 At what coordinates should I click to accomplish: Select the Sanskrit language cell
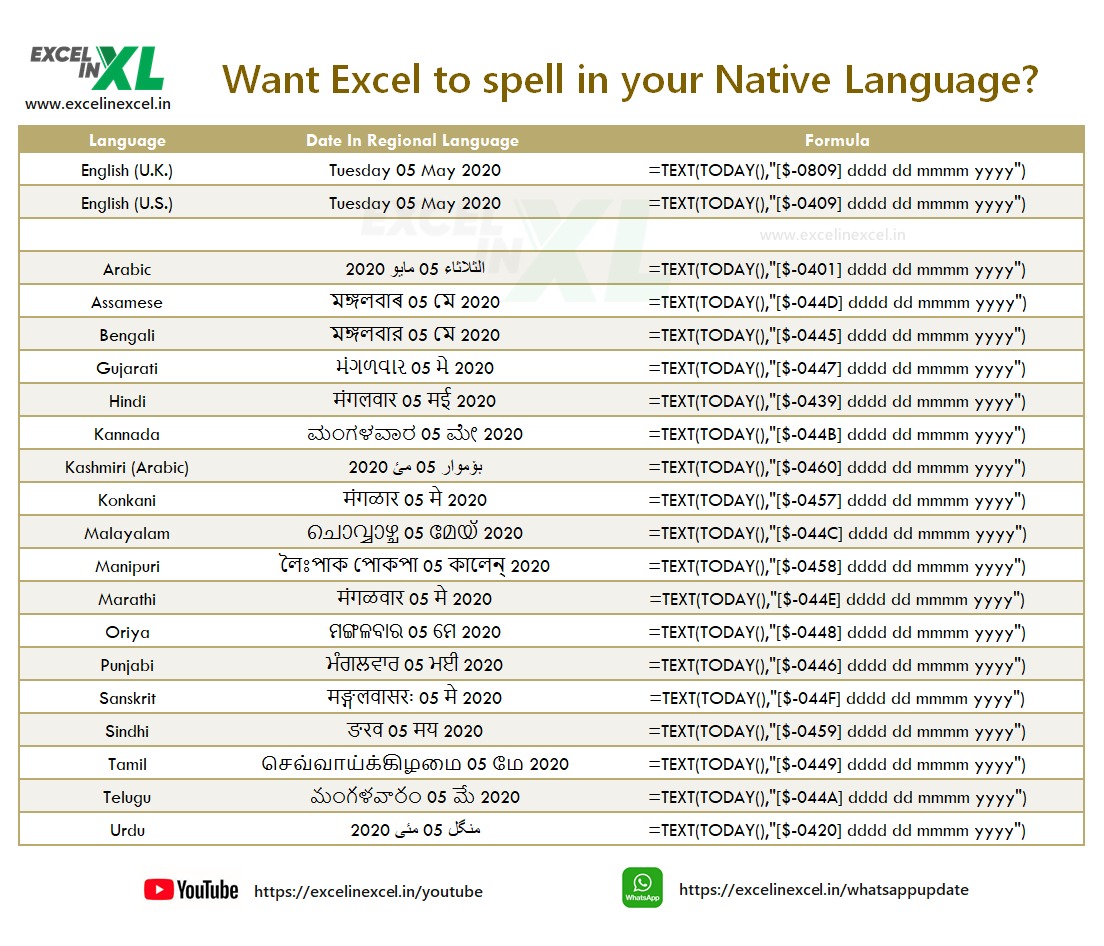pos(127,698)
